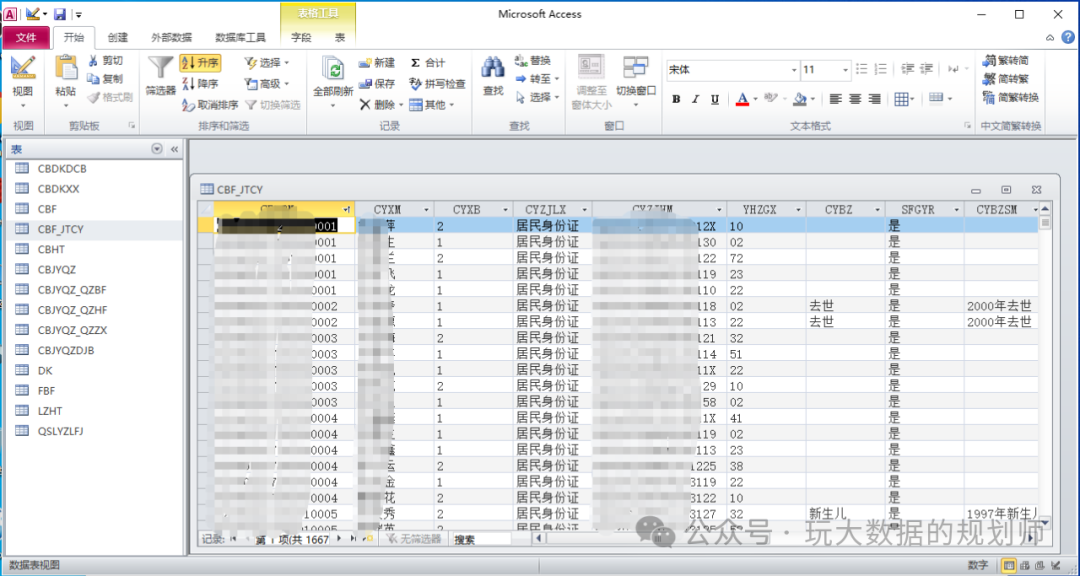Open the YHZGX column filter arrow
This screenshot has height=576, width=1080.
tap(798, 209)
